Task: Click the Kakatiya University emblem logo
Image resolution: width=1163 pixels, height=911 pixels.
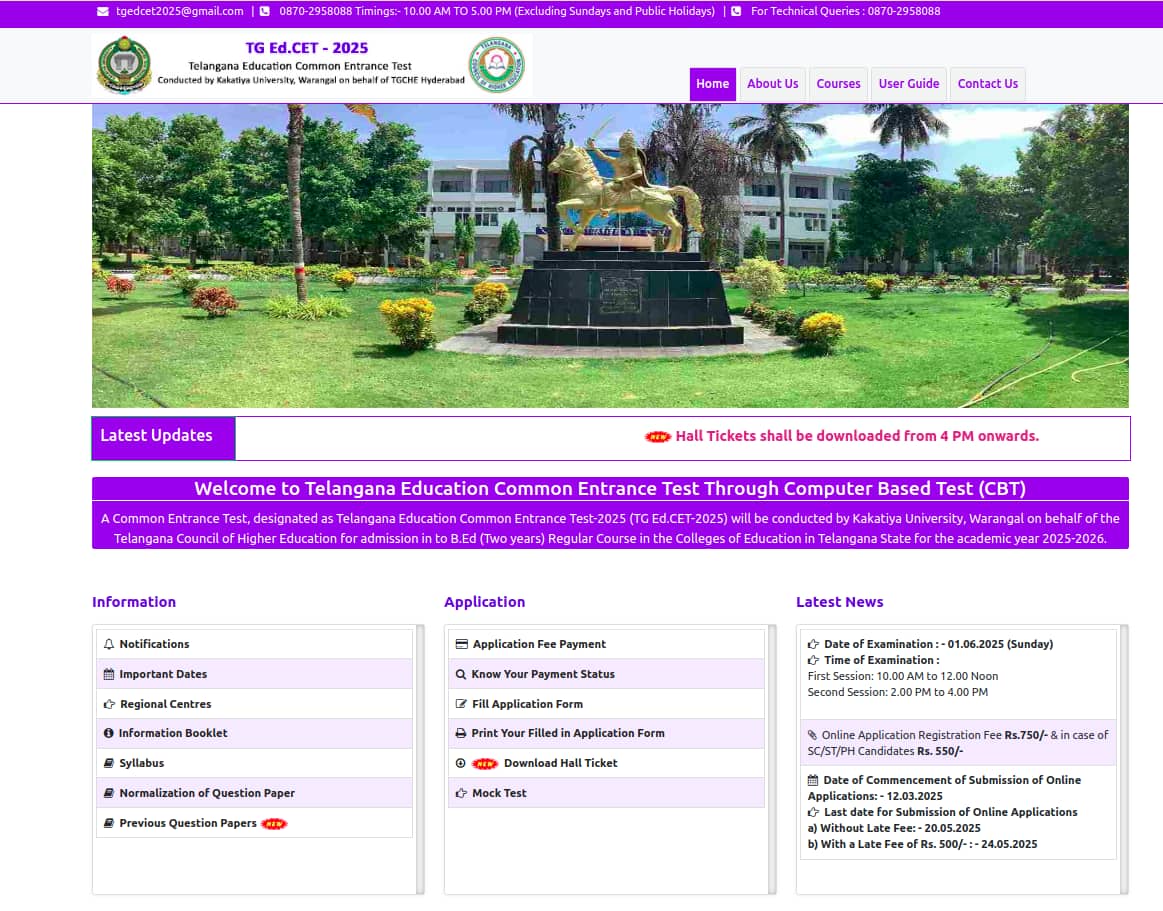Action: [124, 65]
